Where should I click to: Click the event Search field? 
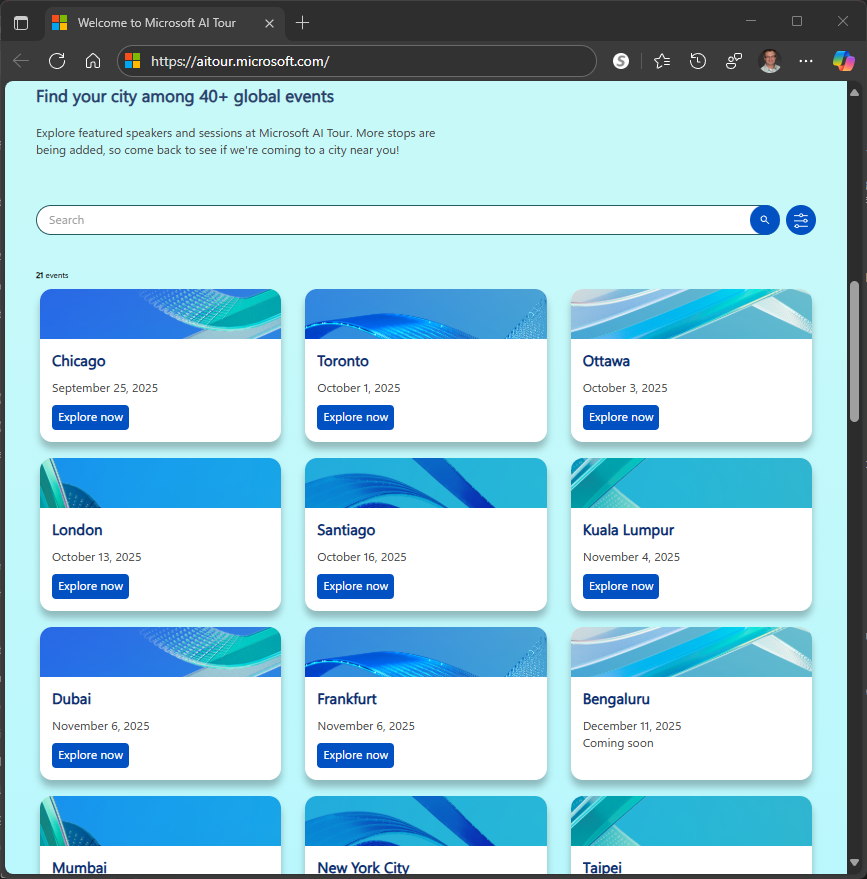tap(392, 220)
